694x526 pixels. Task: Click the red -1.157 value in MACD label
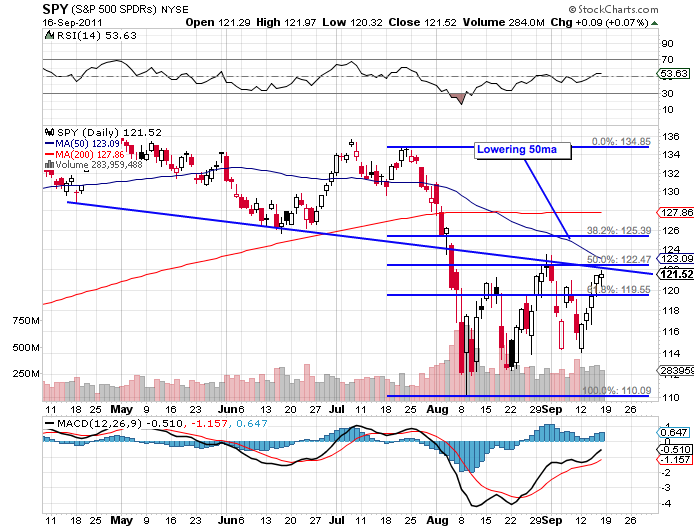coord(210,424)
